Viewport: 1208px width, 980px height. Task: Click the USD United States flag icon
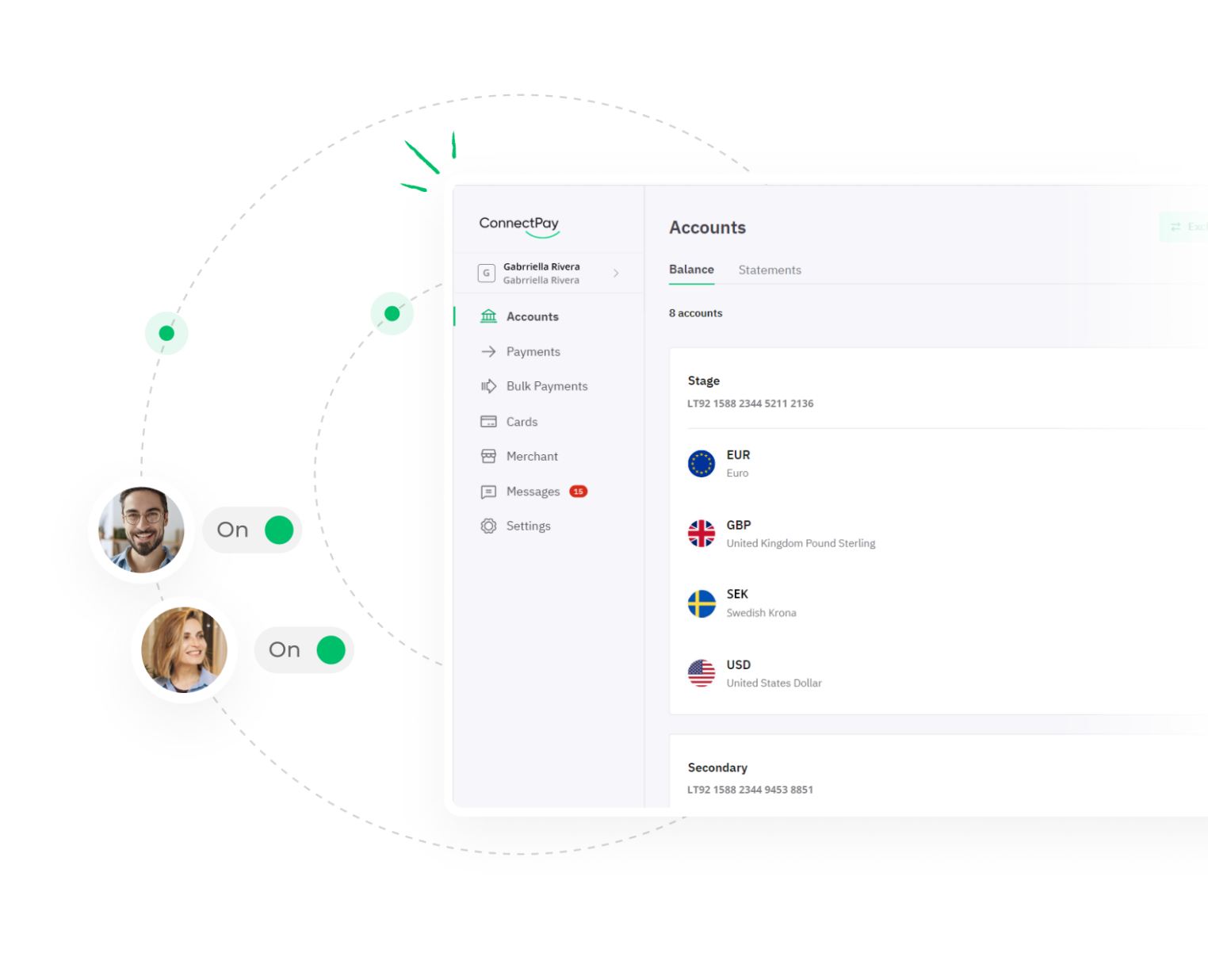701,673
